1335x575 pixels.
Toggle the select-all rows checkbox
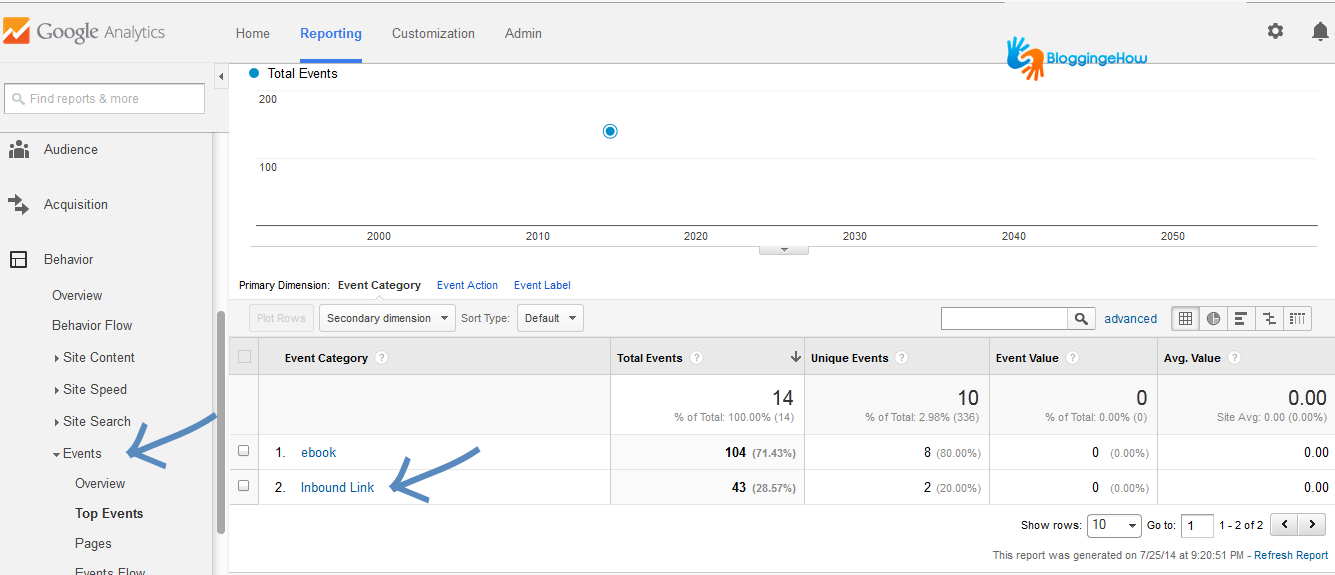[244, 357]
